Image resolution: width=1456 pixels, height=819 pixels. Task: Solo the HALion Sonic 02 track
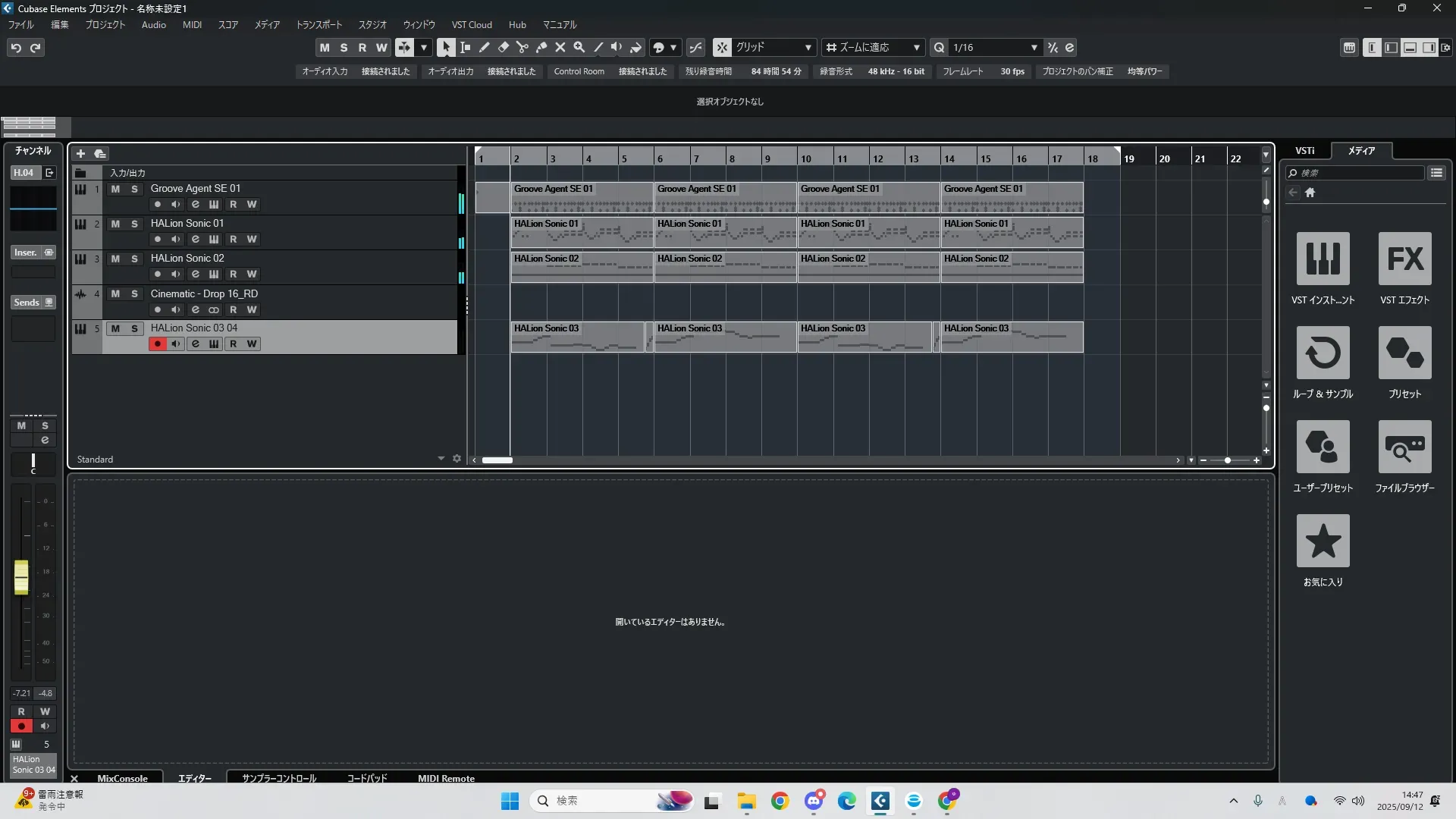(134, 259)
